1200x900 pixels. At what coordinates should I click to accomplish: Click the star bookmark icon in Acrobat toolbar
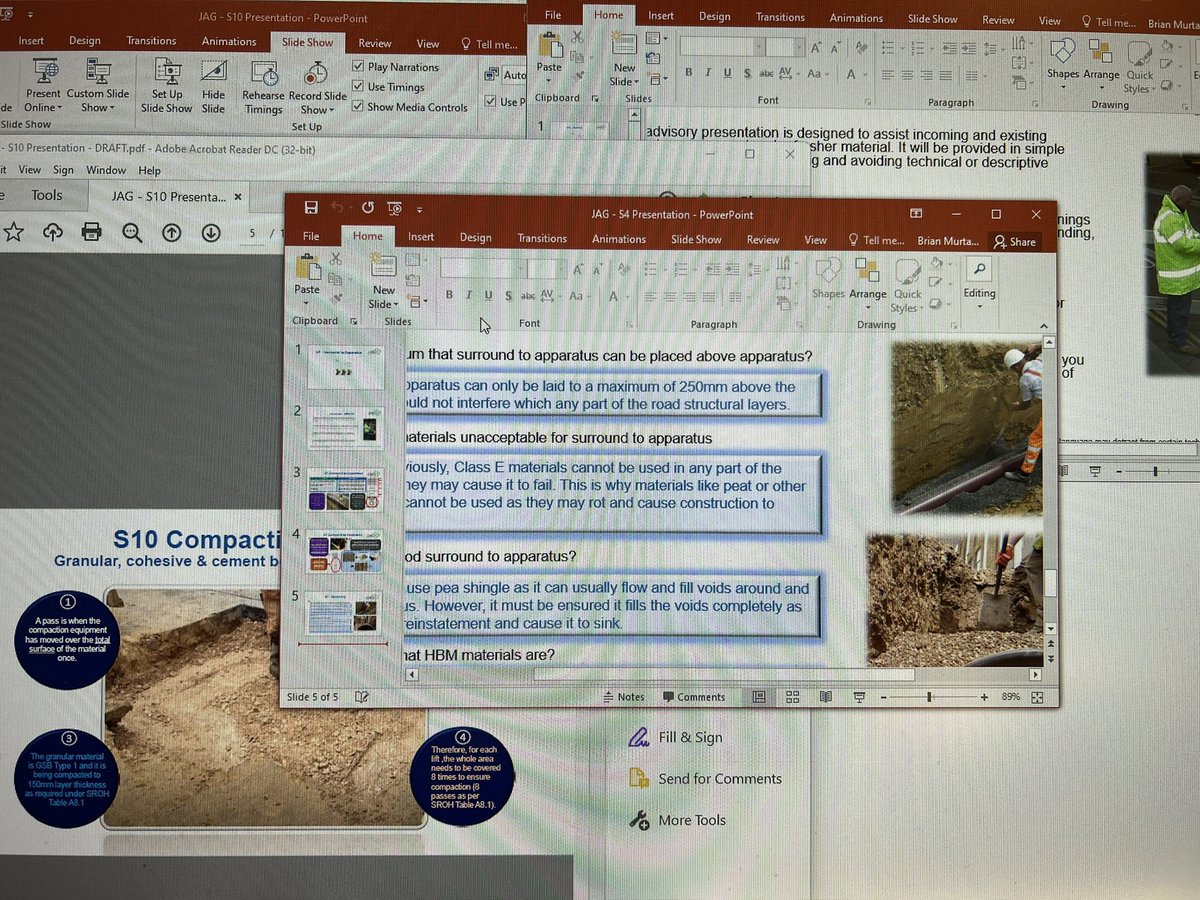(14, 232)
